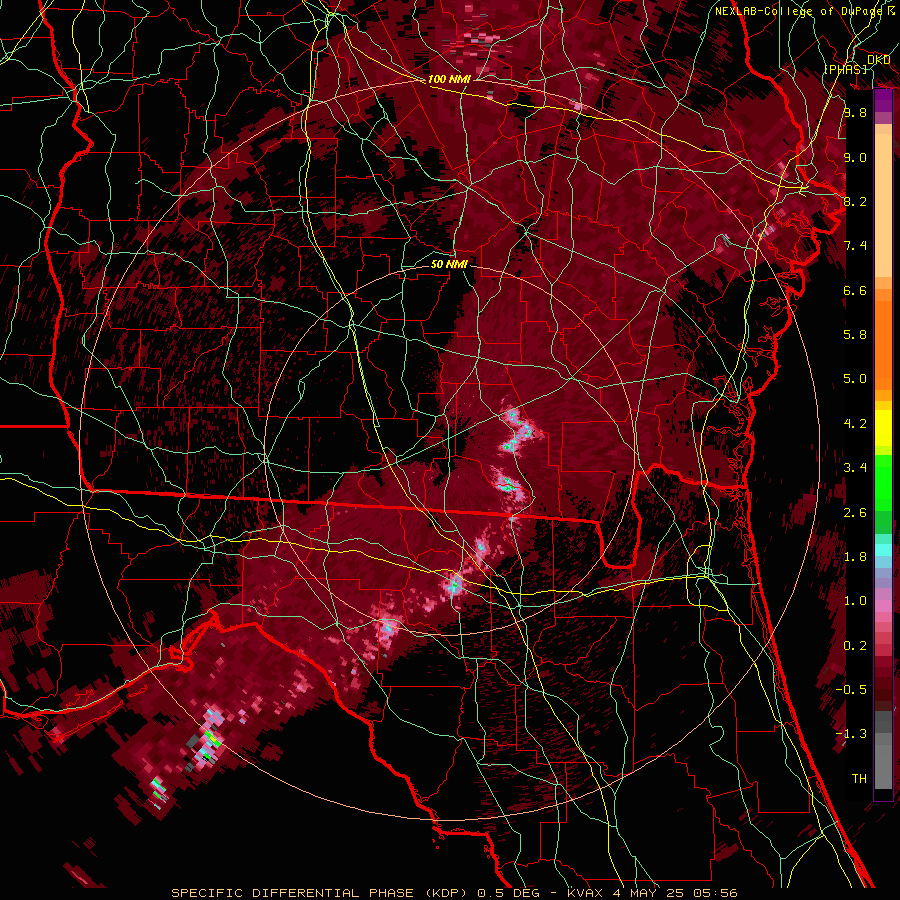Click the '-0.5' scale value
This screenshot has width=900, height=900.
click(x=851, y=690)
